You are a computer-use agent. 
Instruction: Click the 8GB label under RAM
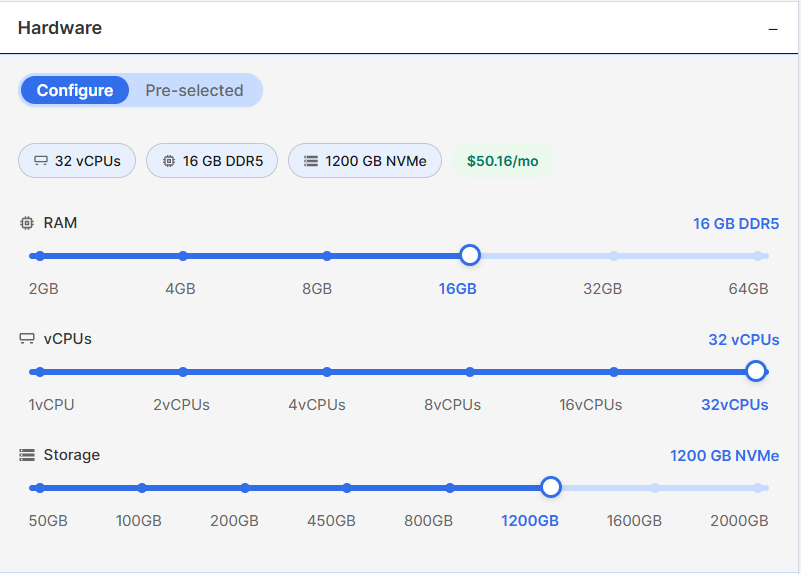pos(317,289)
